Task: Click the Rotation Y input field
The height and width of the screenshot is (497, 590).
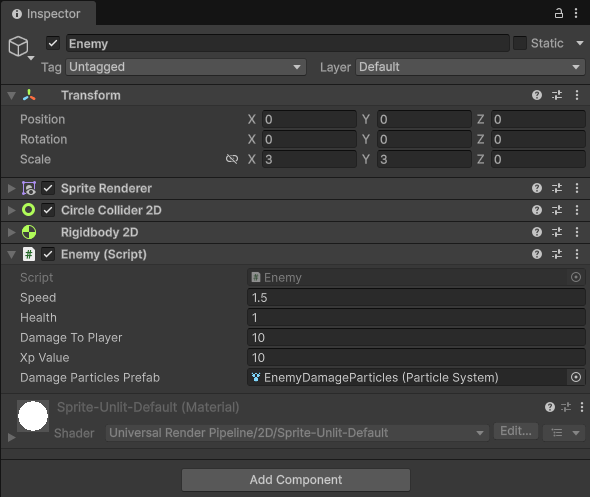Action: (x=424, y=139)
